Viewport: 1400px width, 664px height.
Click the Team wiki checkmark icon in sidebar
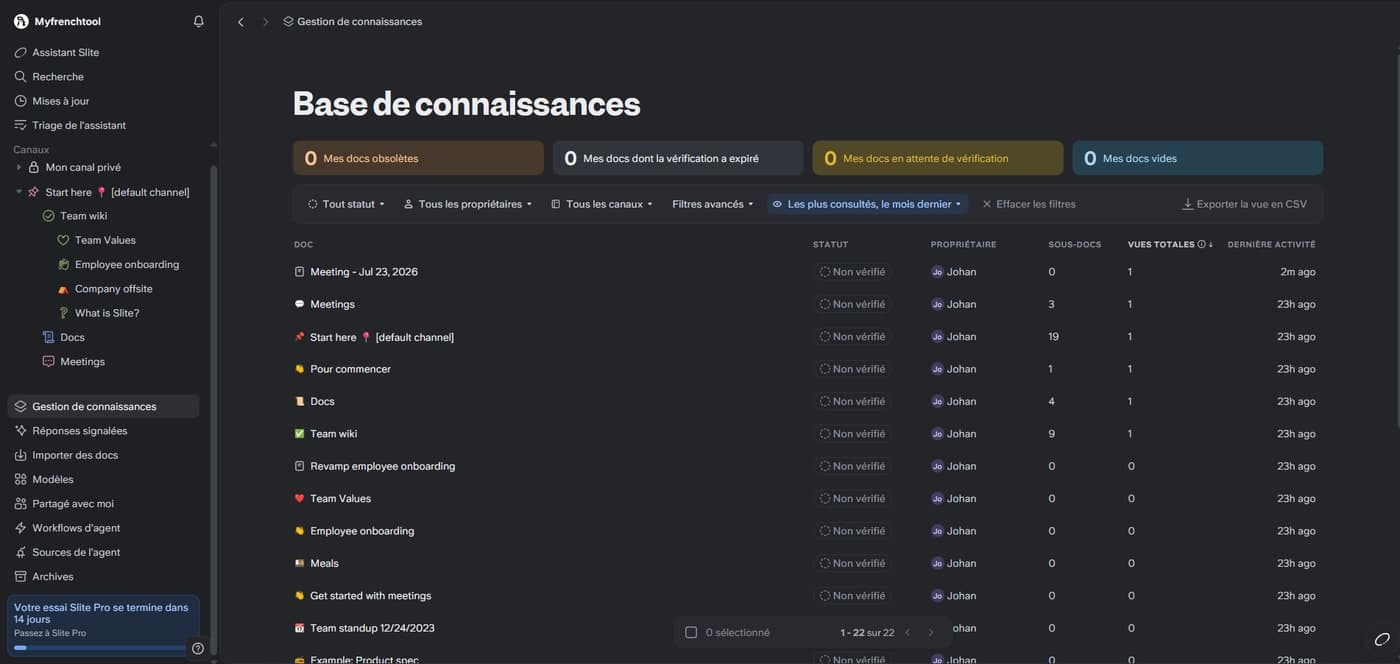coord(48,216)
